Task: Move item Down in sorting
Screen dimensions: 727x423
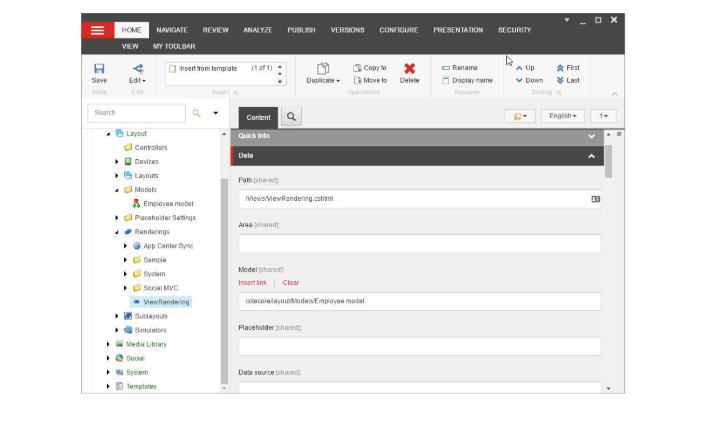Action: click(x=529, y=80)
